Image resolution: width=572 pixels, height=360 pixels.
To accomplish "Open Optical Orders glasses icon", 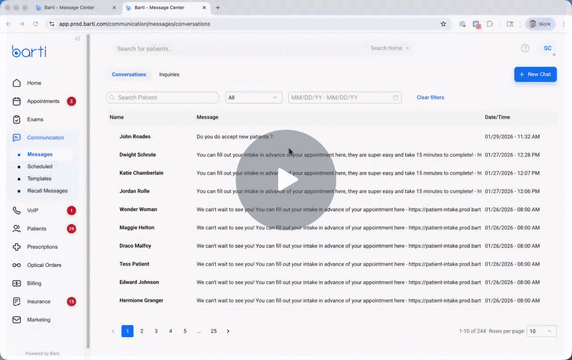I will tap(17, 265).
